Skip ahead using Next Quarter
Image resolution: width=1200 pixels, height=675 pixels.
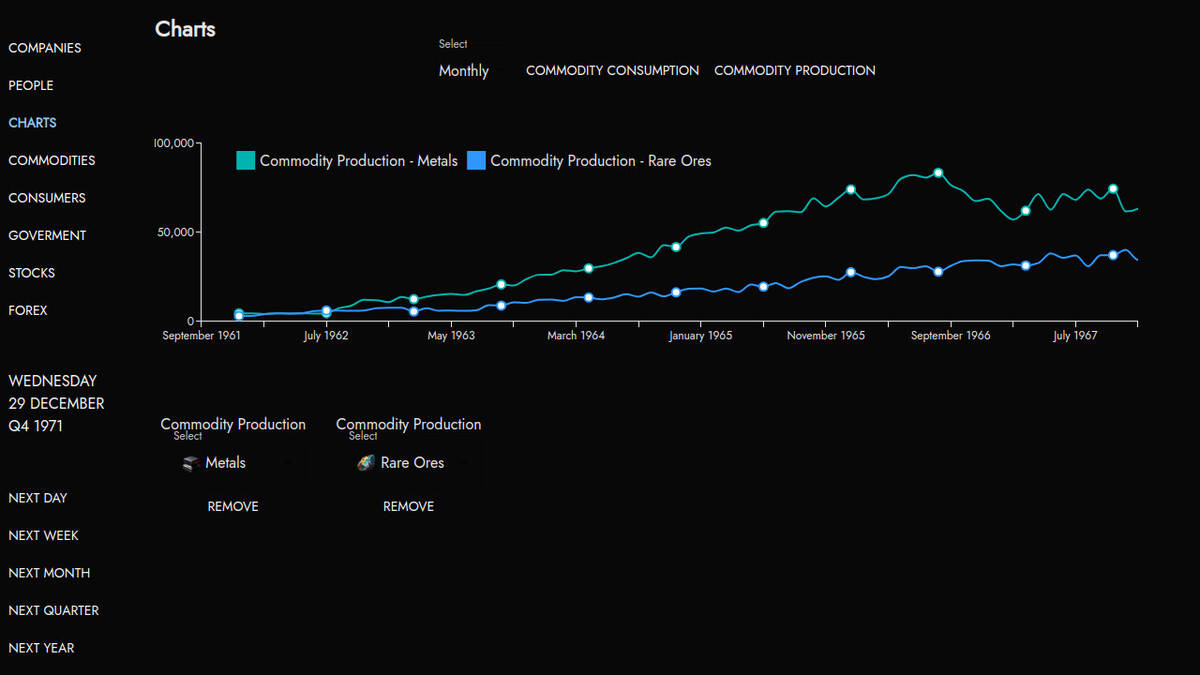pyautogui.click(x=54, y=611)
